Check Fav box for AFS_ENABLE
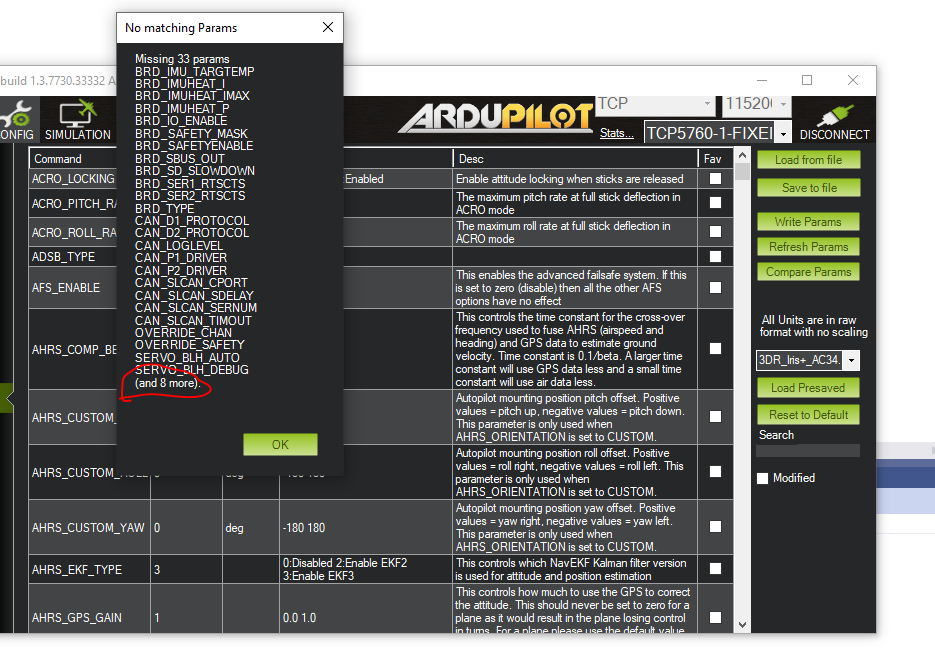 716,287
